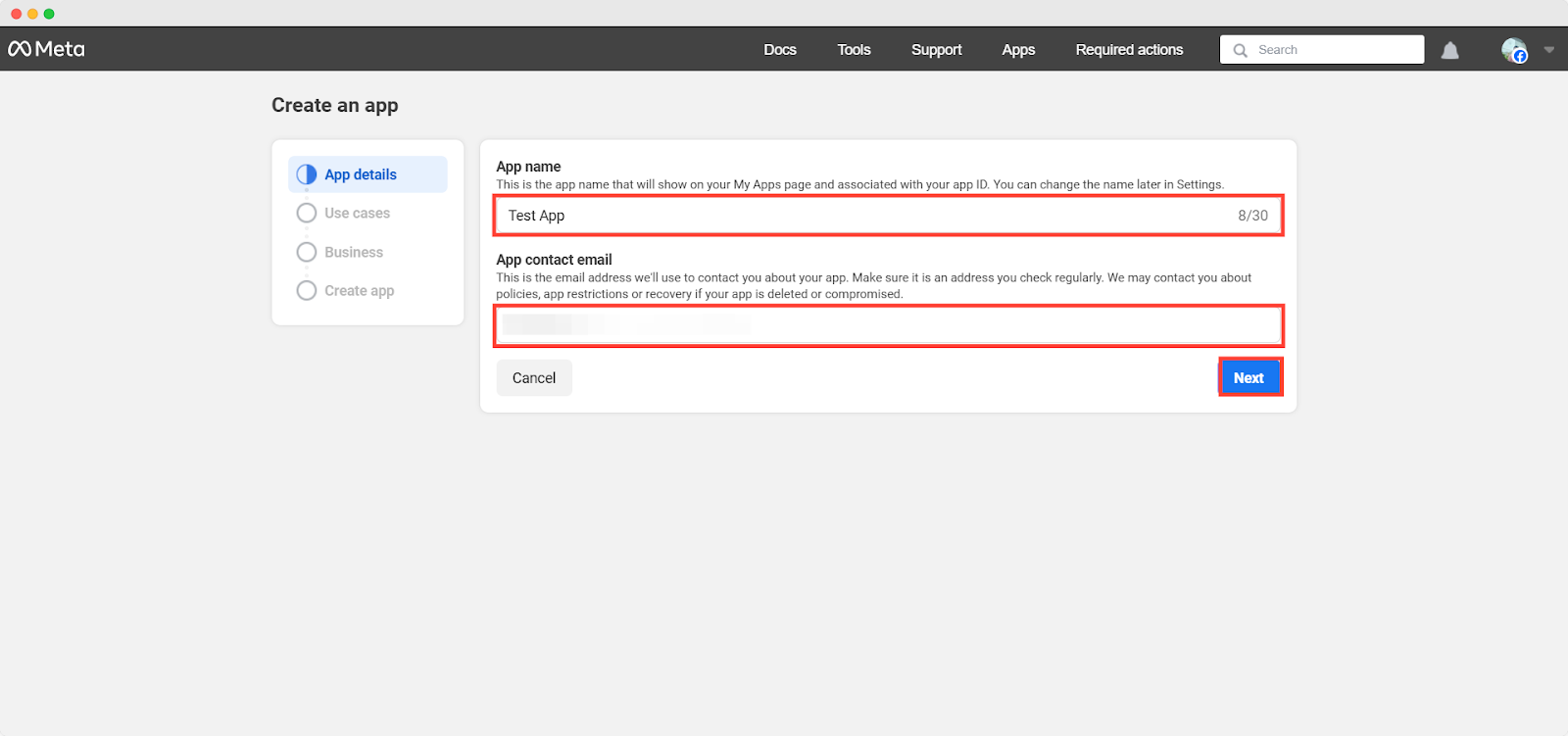This screenshot has height=736, width=1568.
Task: Close the window with red button
Action: (x=16, y=14)
